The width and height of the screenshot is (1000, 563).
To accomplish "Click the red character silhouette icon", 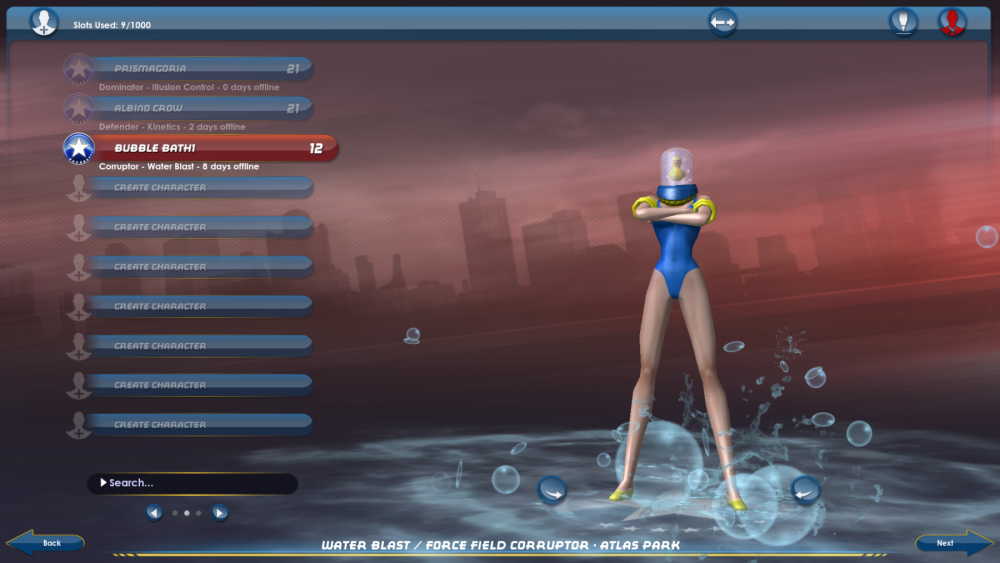I will click(952, 22).
